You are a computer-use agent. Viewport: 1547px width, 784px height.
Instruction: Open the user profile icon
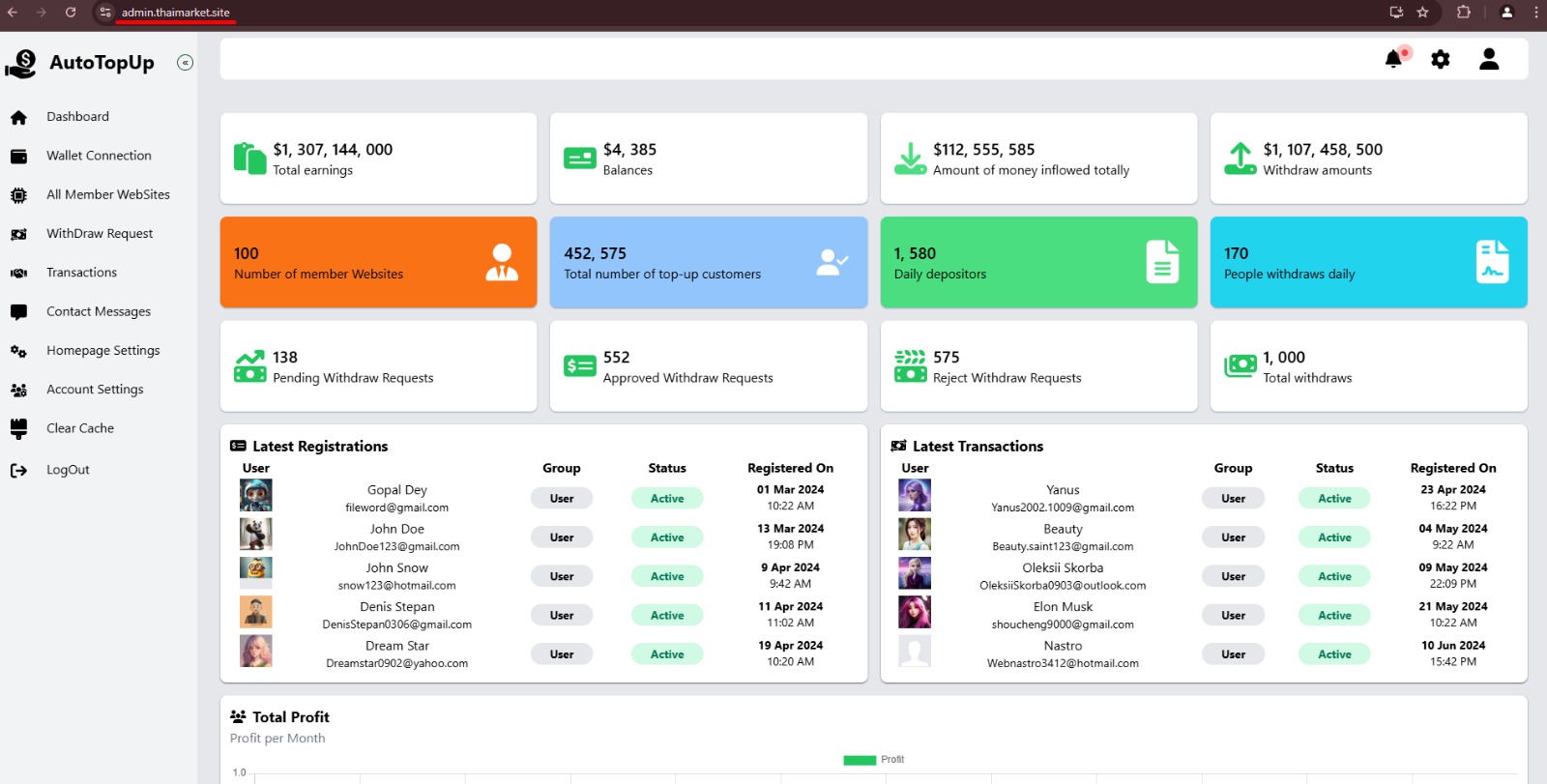pos(1489,60)
